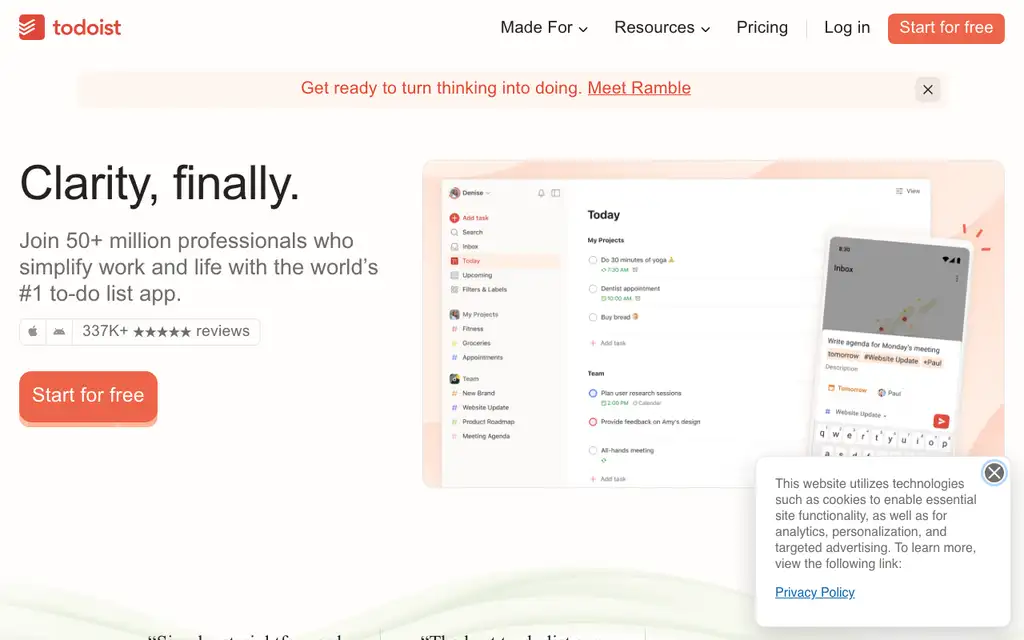The height and width of the screenshot is (640, 1024).
Task: Click the Clarity, finally. headline
Action: coord(159,184)
